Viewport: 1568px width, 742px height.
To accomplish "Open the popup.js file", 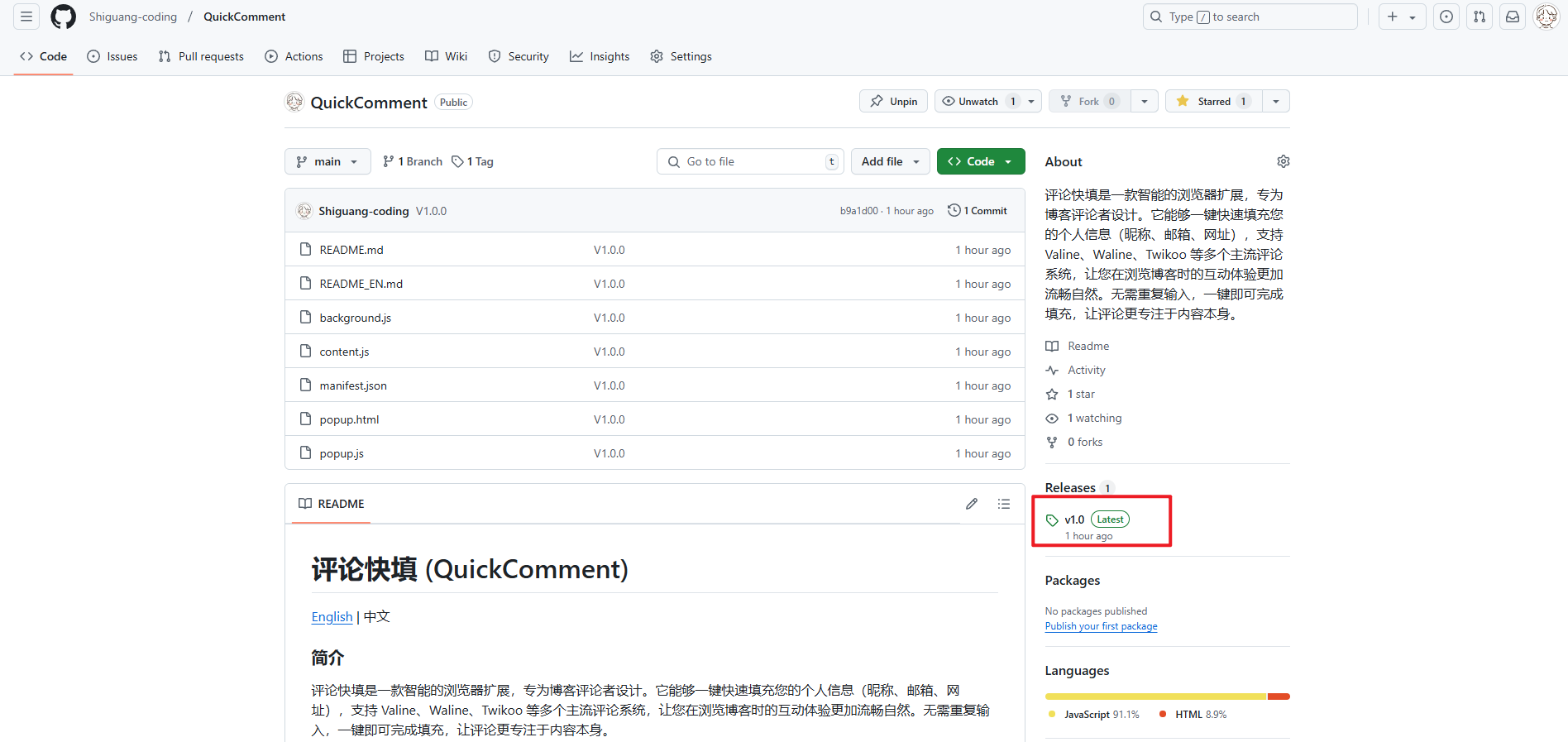I will (x=342, y=453).
